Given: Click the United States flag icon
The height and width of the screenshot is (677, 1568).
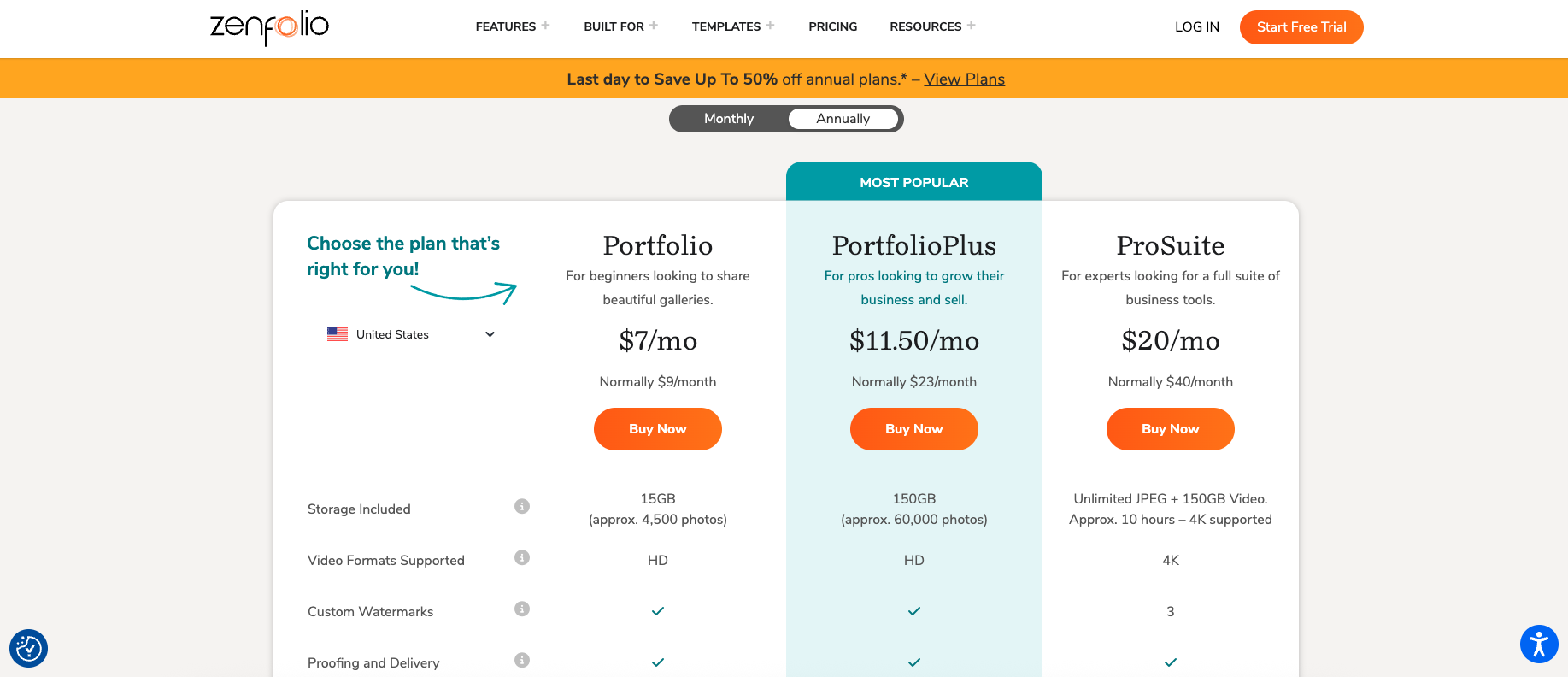Looking at the screenshot, I should (x=338, y=334).
